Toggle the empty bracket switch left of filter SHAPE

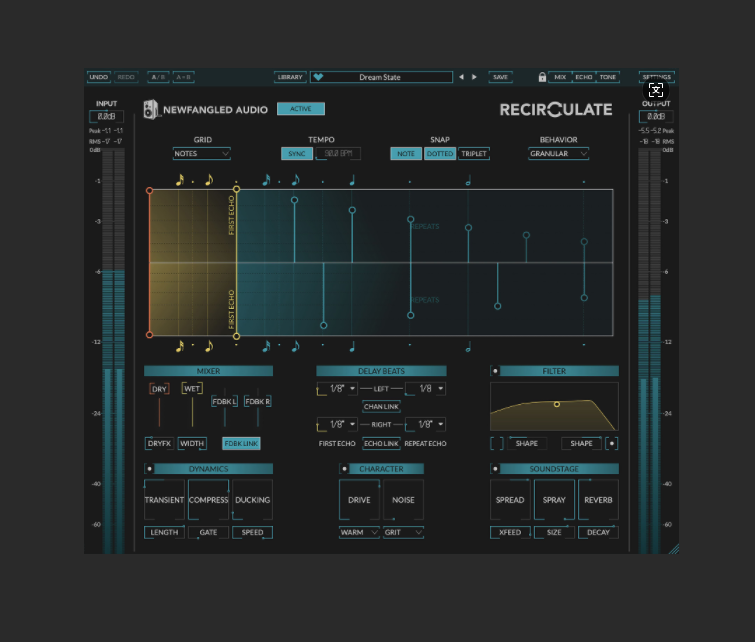click(497, 444)
